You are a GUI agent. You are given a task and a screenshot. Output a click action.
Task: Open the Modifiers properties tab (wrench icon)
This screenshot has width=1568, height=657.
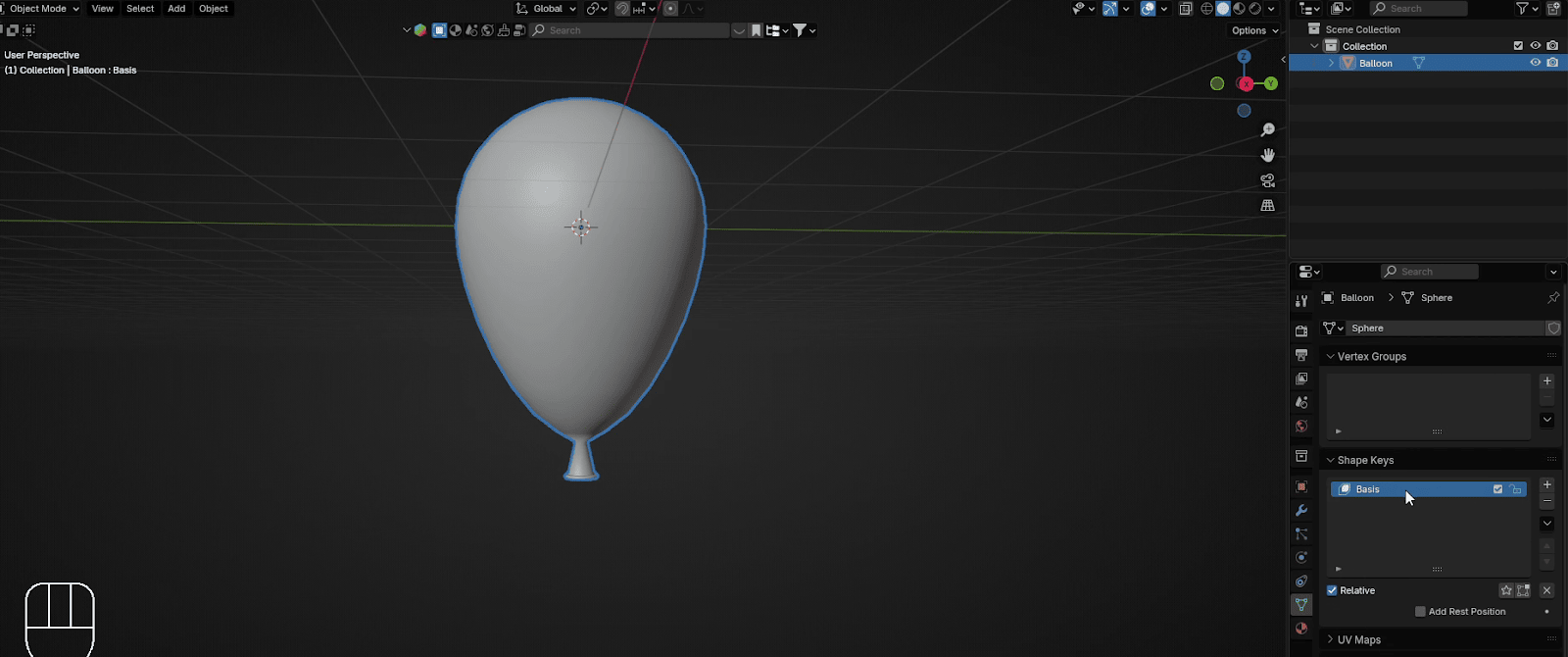1301,510
